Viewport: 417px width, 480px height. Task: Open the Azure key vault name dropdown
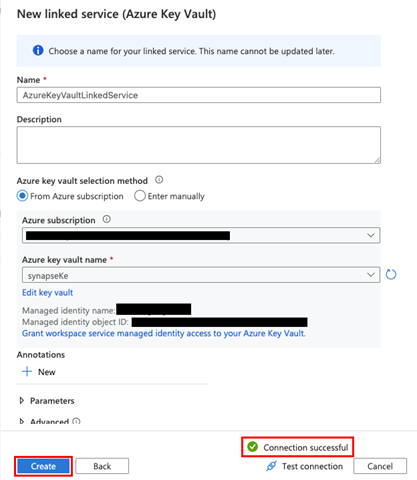click(201, 275)
